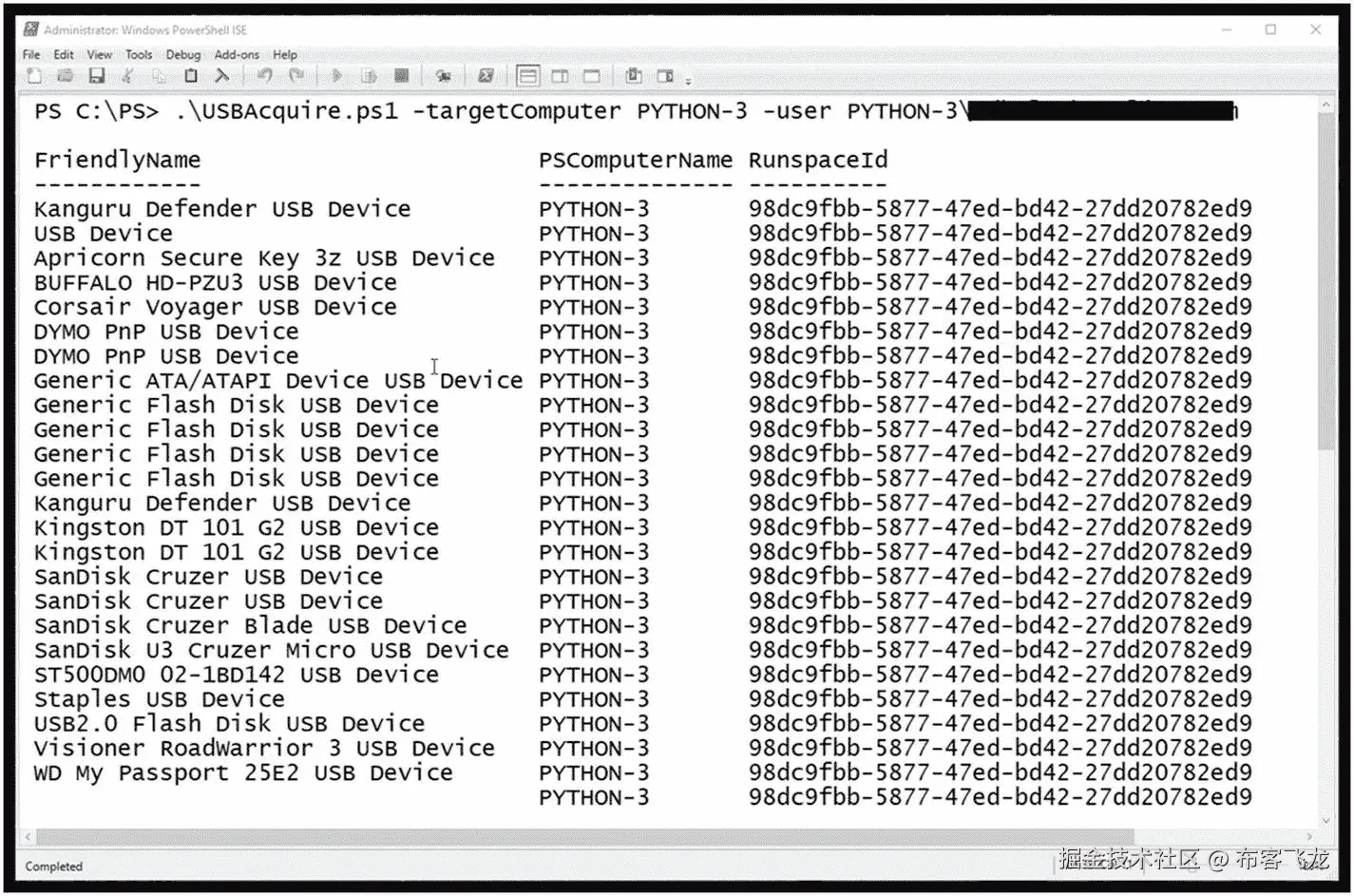Show script pane on top layout icon

coord(528,76)
